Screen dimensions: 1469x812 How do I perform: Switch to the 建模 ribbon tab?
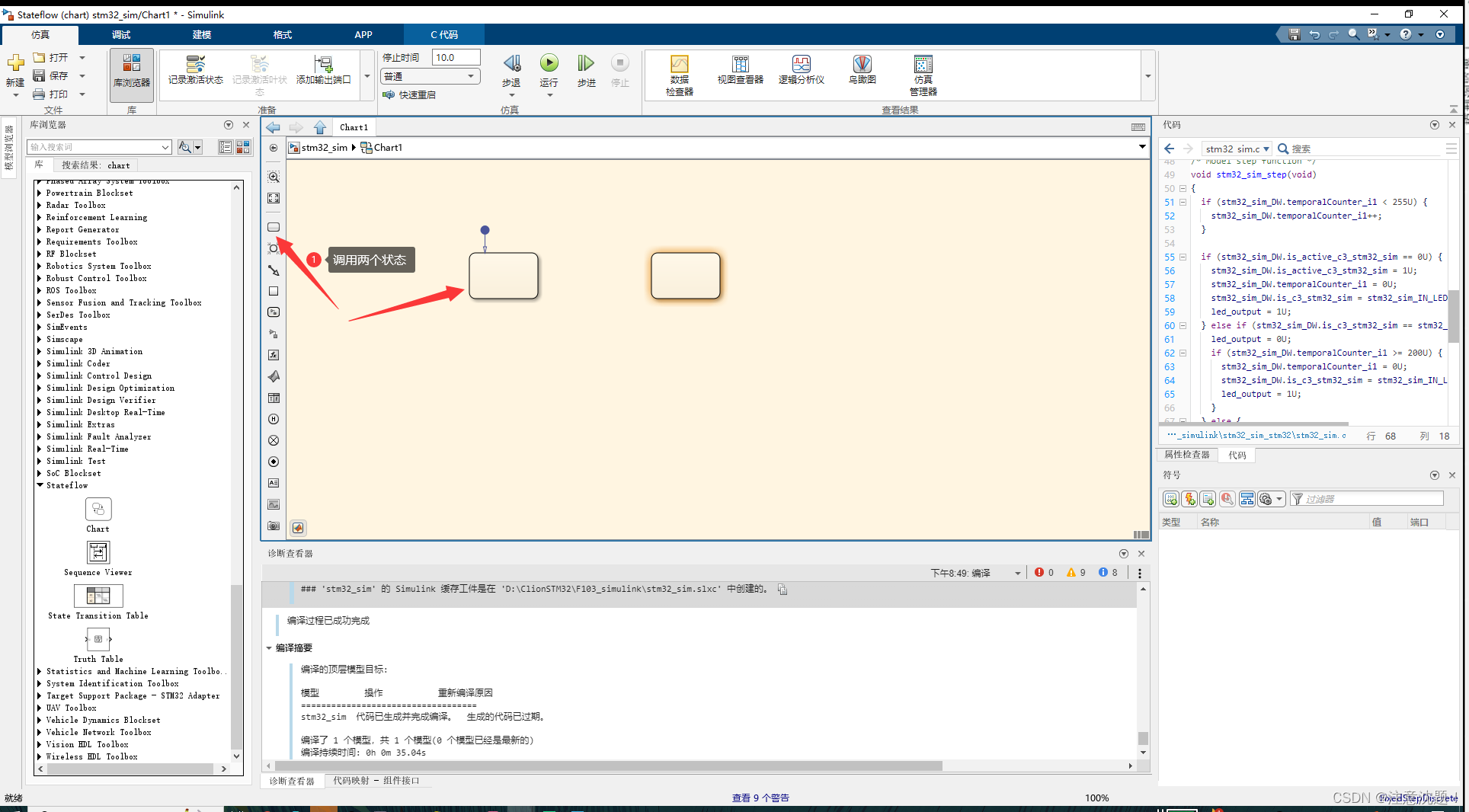coord(202,34)
